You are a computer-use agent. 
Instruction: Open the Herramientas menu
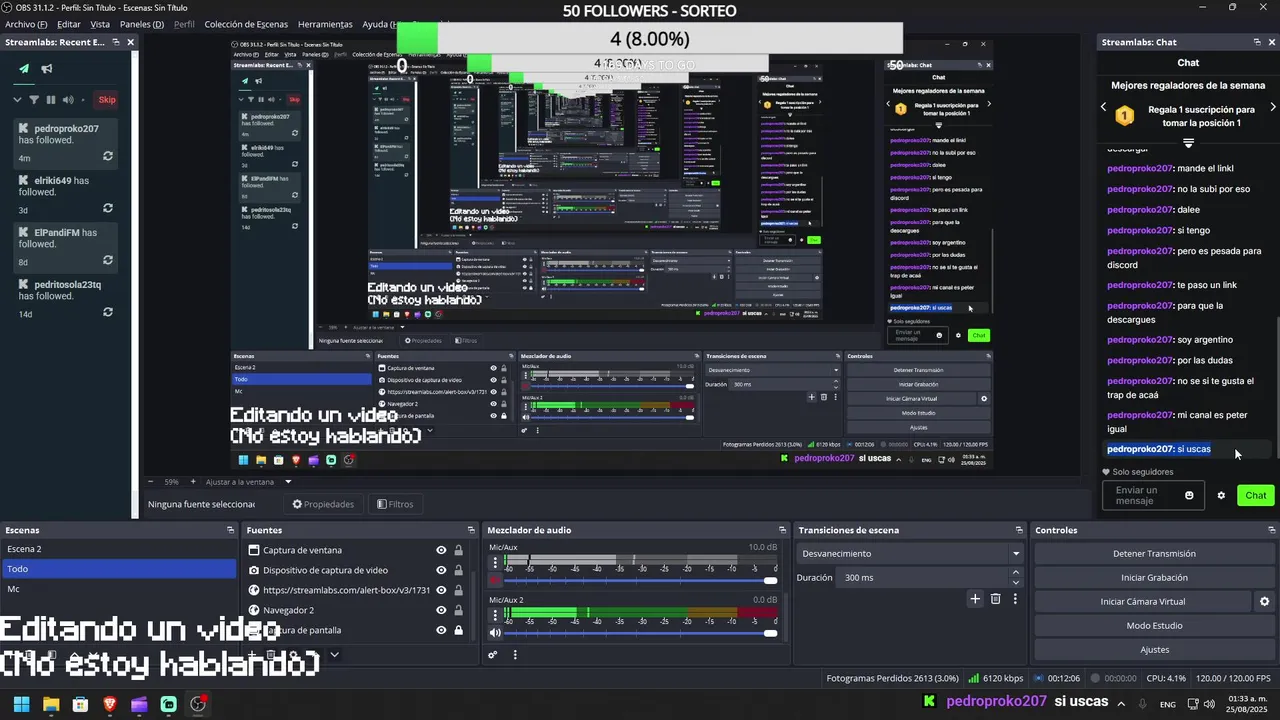[325, 24]
